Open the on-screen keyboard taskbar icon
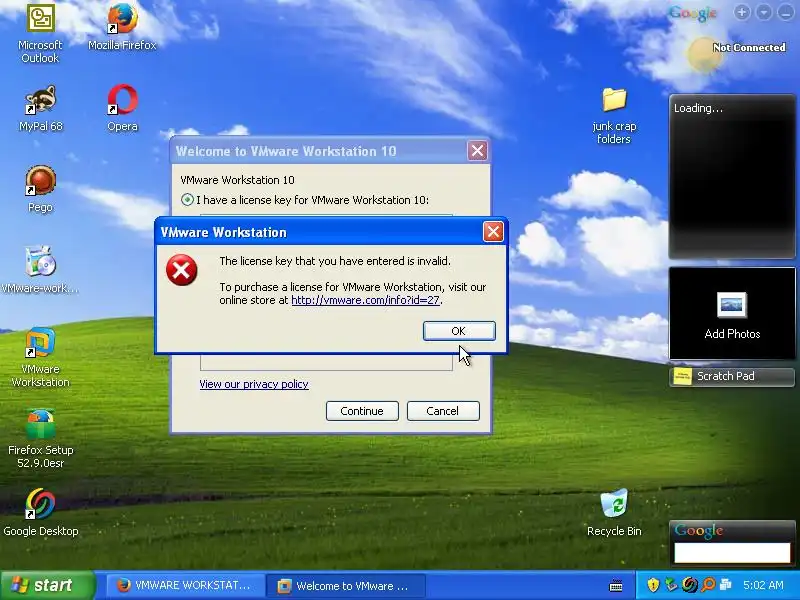Image resolution: width=800 pixels, height=600 pixels. coord(616,585)
